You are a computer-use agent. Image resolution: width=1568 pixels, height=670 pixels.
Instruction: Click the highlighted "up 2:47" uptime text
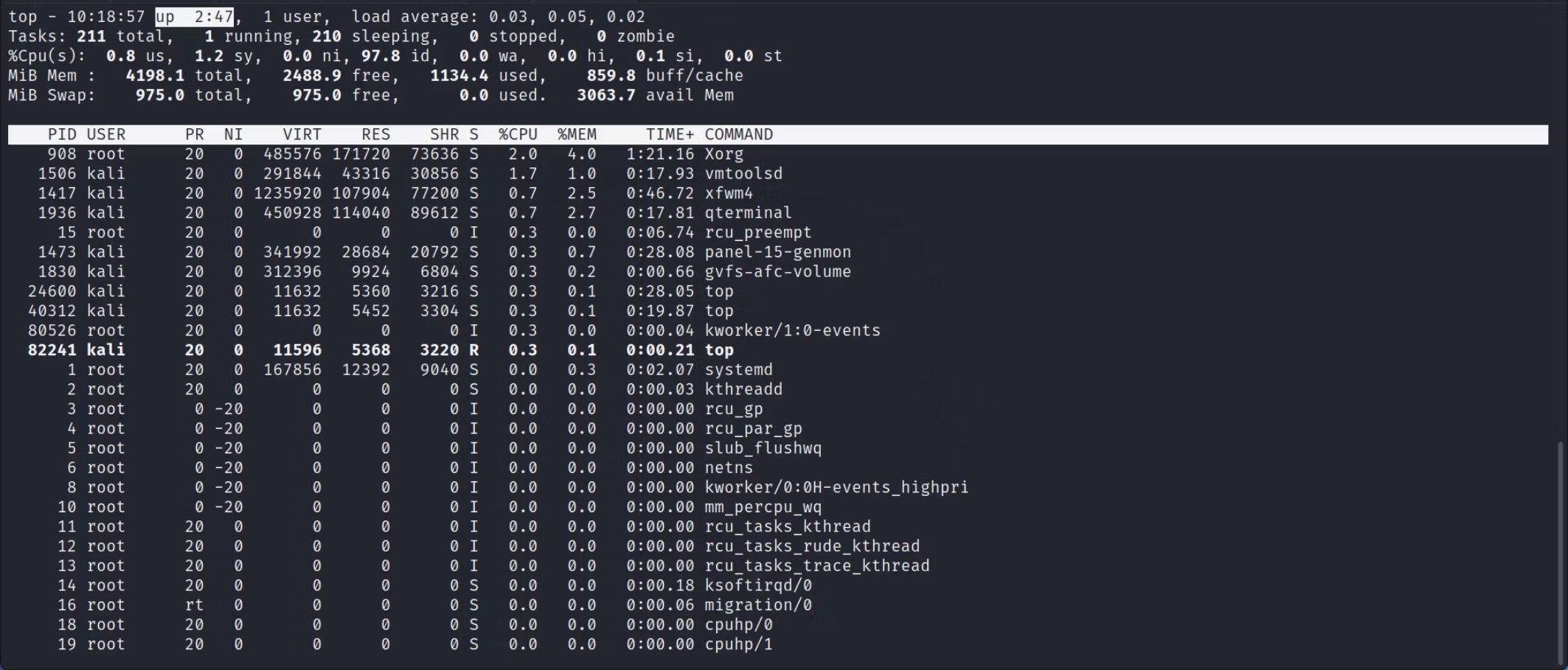pos(195,16)
